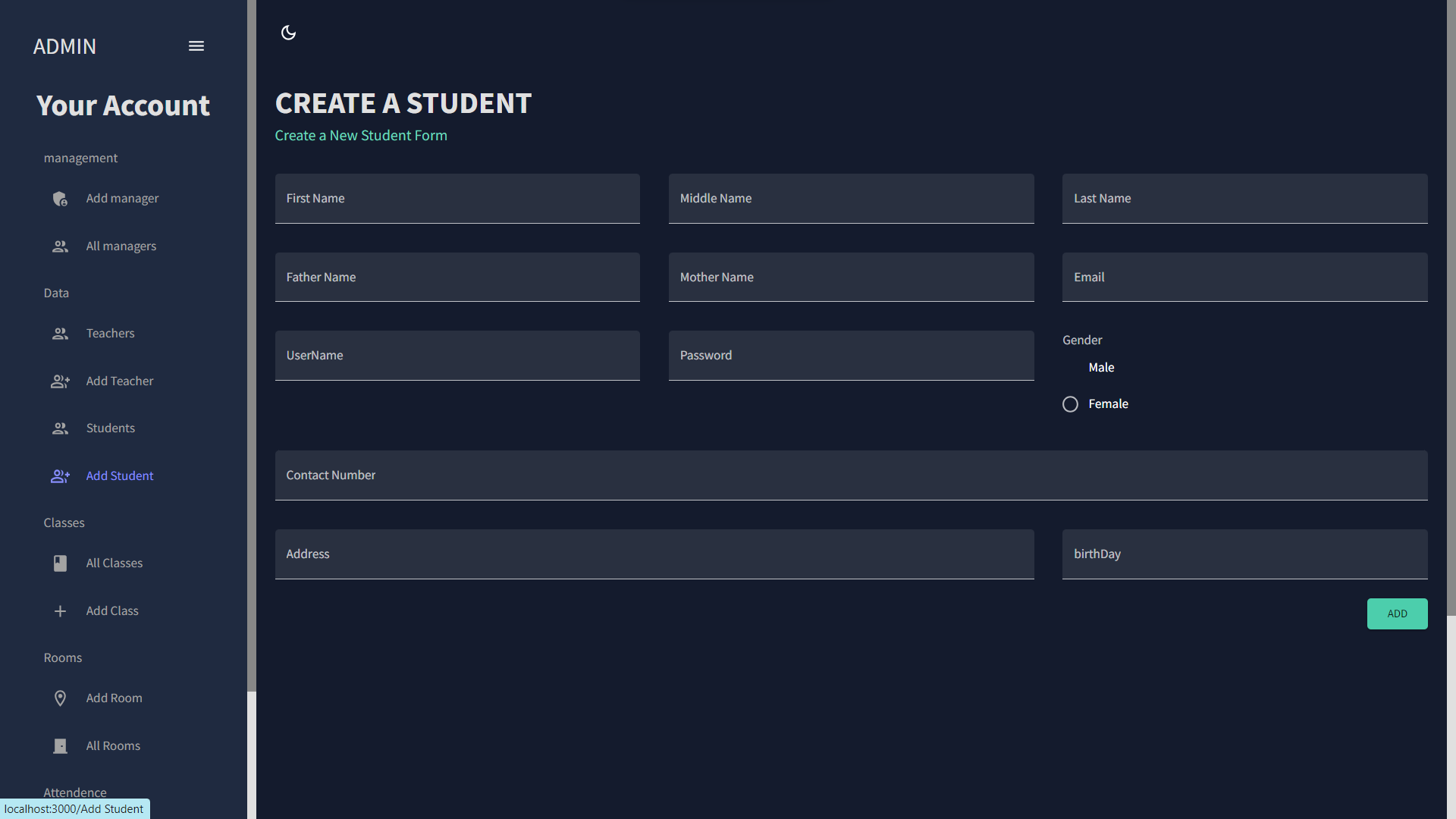The height and width of the screenshot is (819, 1456).
Task: Toggle dark mode moon icon
Action: coord(288,33)
